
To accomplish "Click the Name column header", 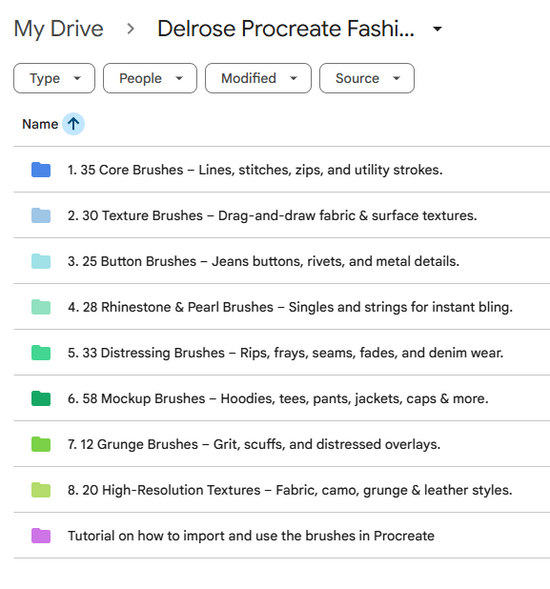I will (40, 124).
